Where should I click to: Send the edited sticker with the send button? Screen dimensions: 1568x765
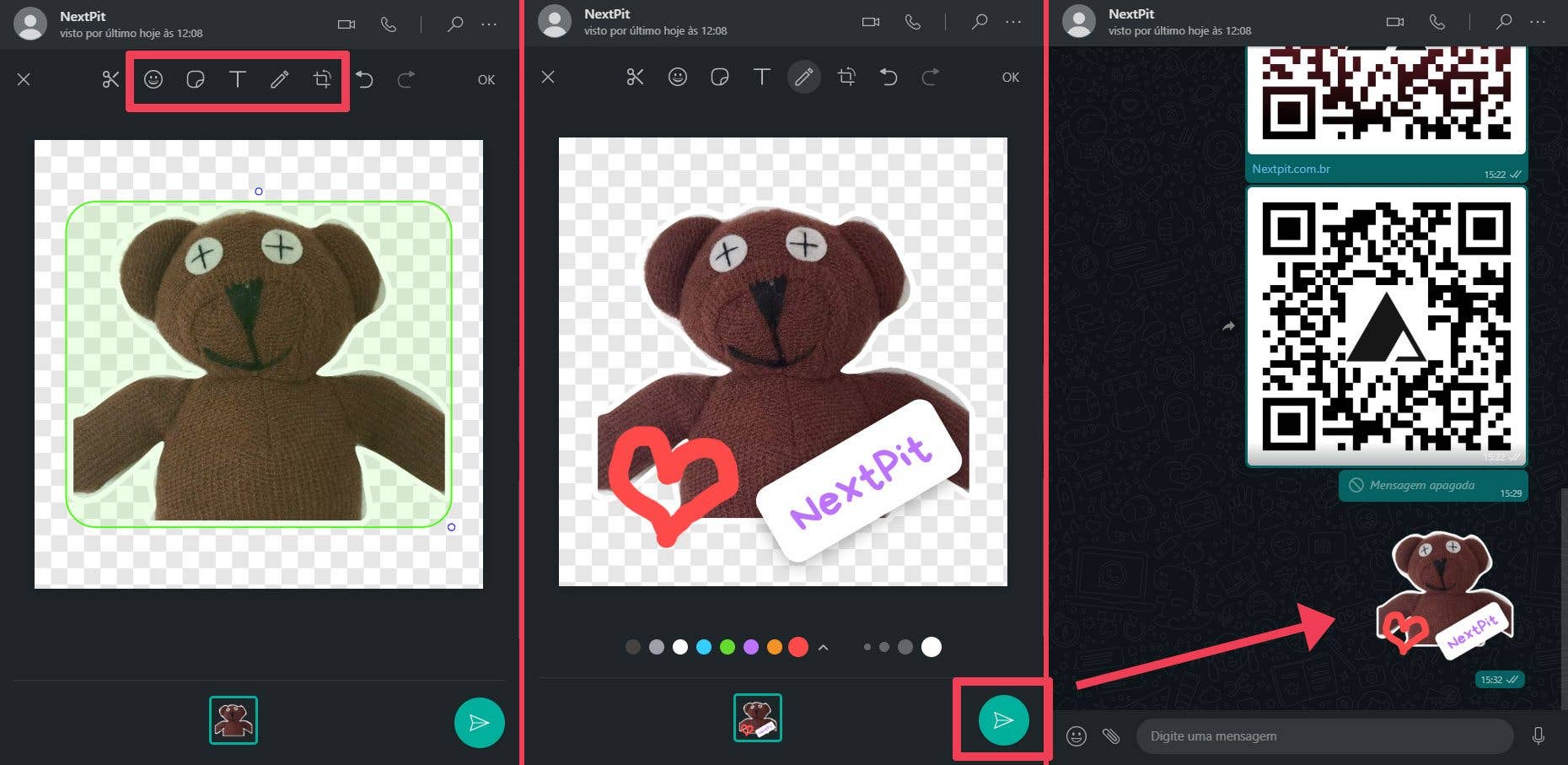click(1002, 721)
